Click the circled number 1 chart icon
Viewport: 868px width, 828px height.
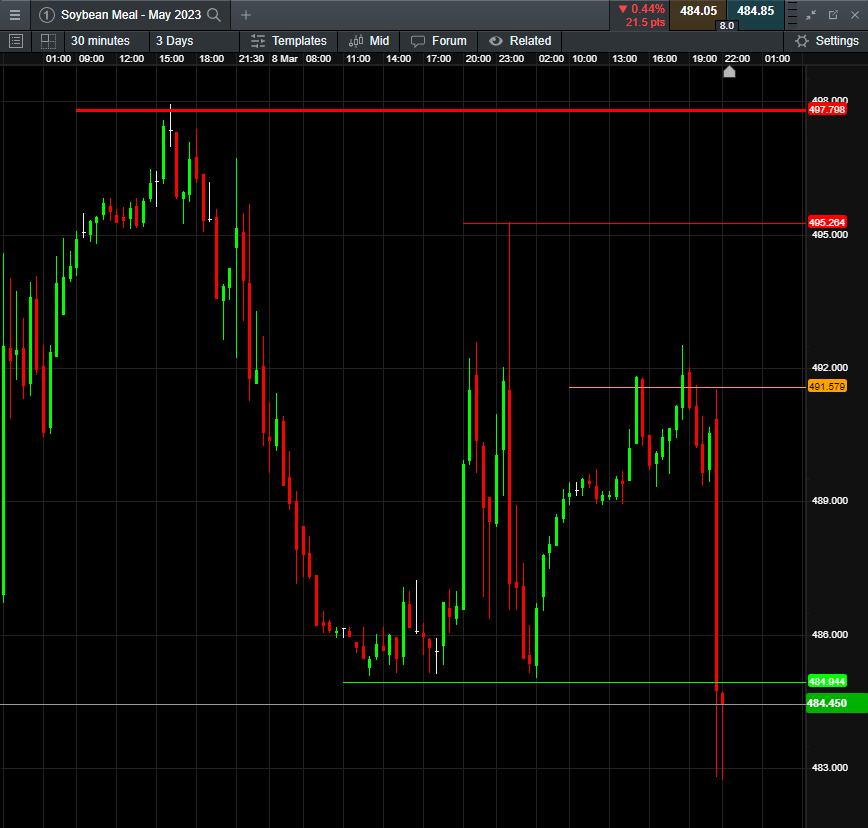[x=47, y=15]
